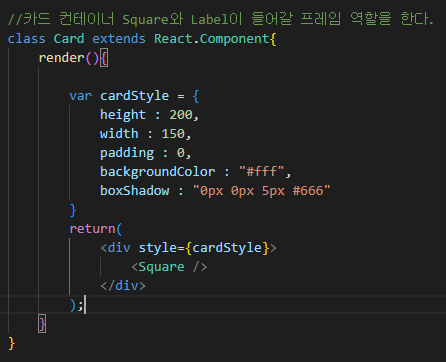
Task: Click the 'backgroundColor' property name
Action: [x=157, y=172]
